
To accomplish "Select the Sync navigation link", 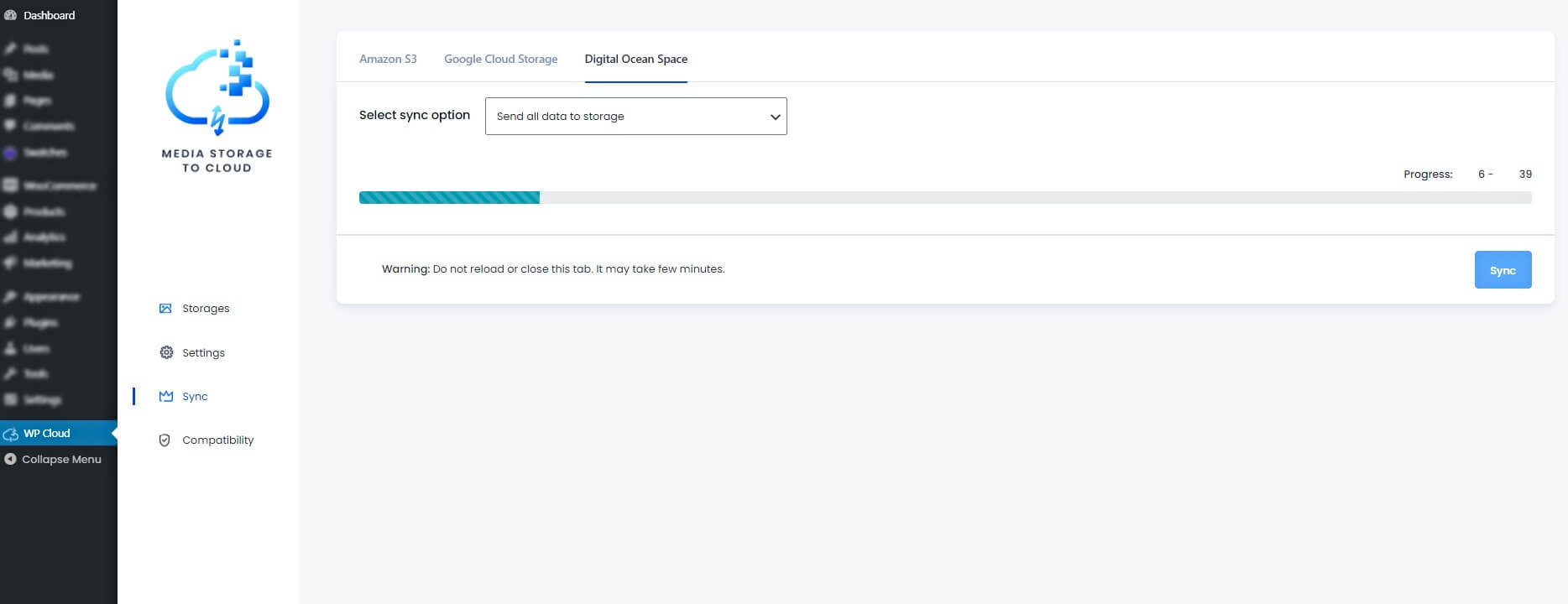I will click(x=195, y=396).
